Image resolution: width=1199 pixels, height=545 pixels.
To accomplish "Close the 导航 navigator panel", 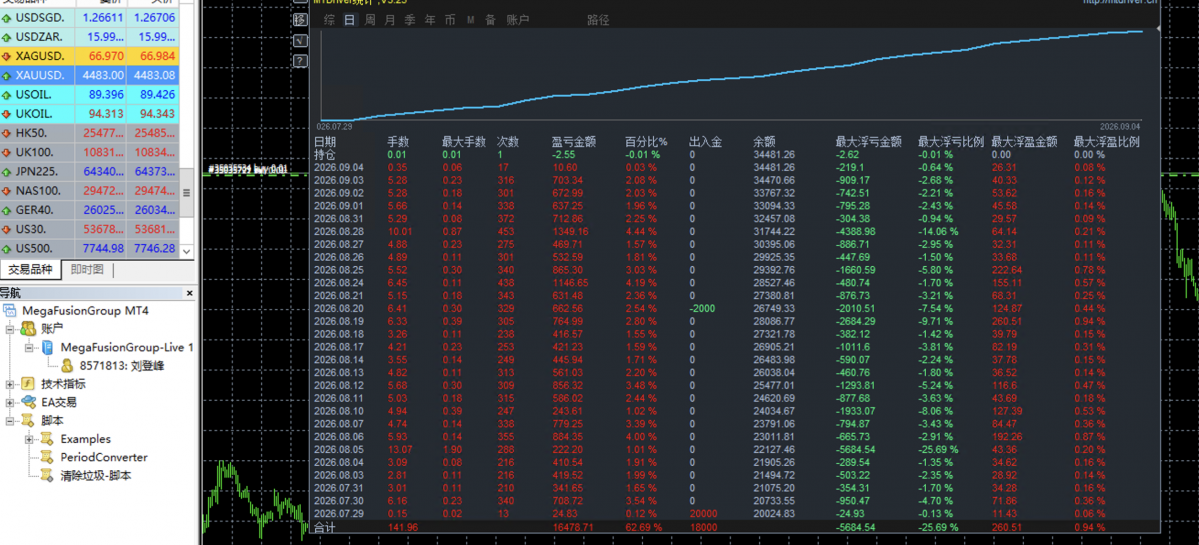I will coord(190,293).
